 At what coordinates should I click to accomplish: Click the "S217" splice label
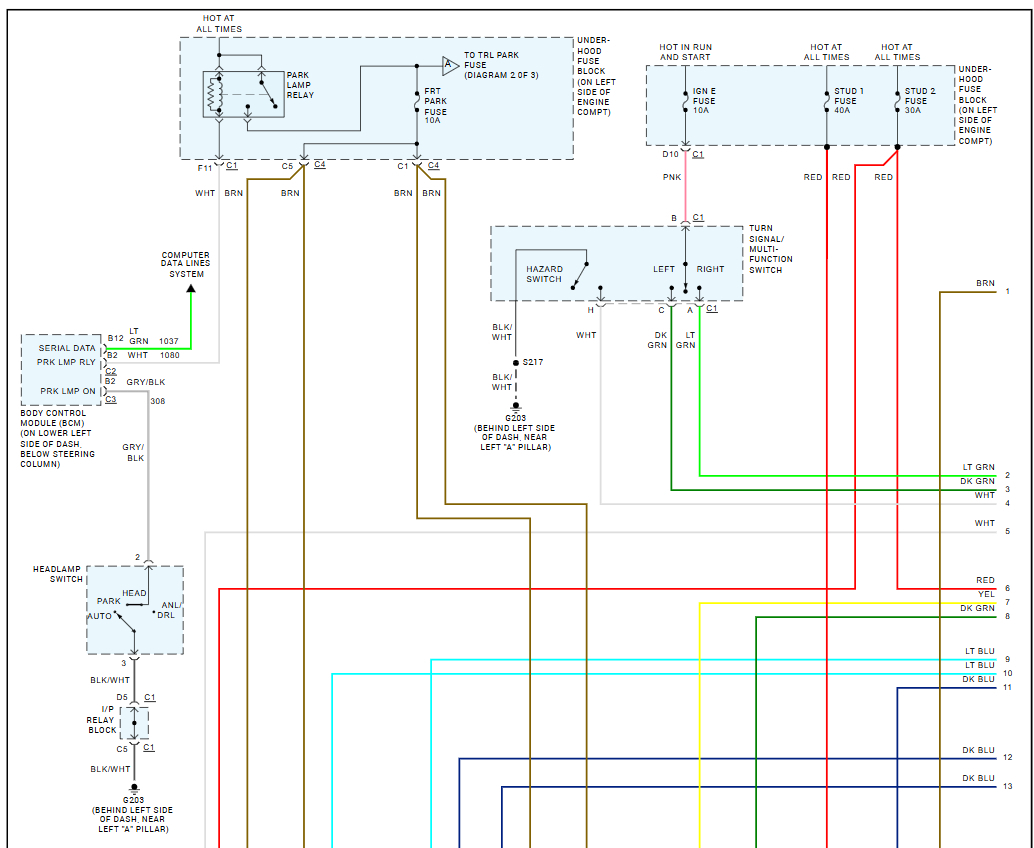(532, 362)
